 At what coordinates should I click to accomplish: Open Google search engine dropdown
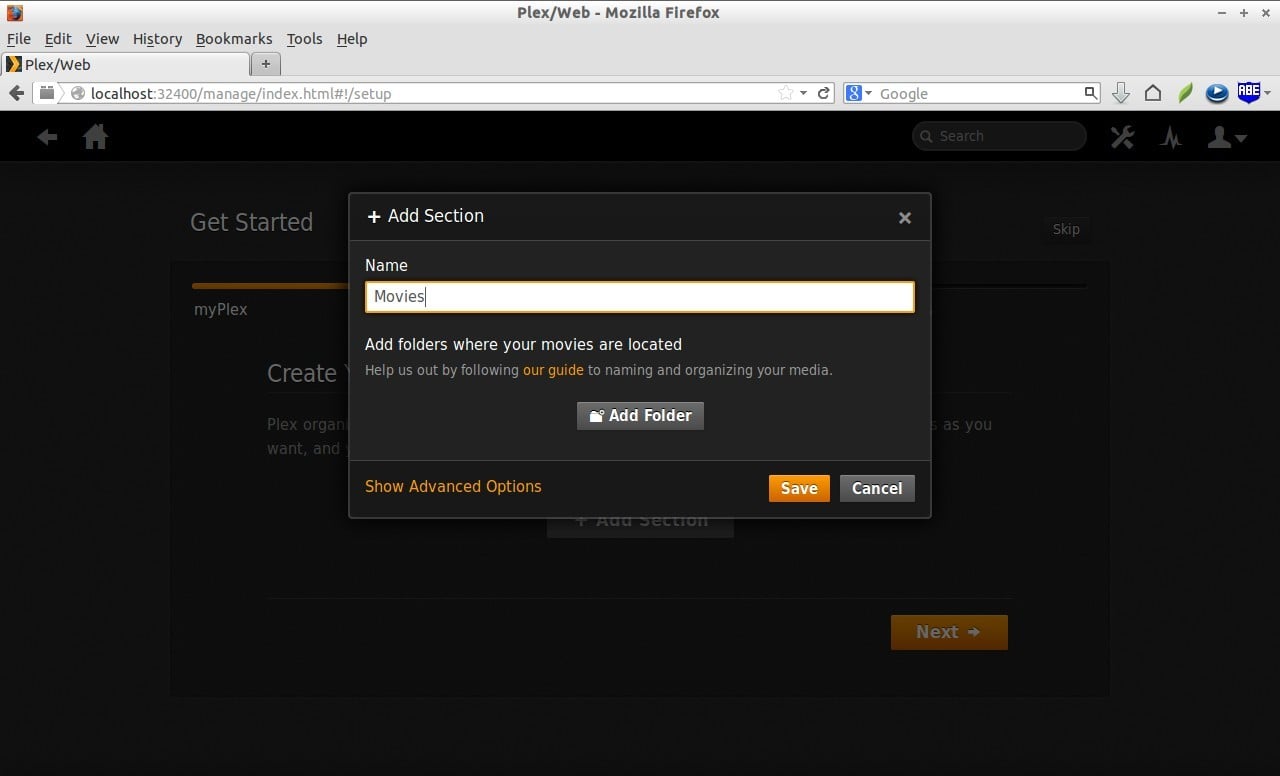pyautogui.click(x=860, y=93)
